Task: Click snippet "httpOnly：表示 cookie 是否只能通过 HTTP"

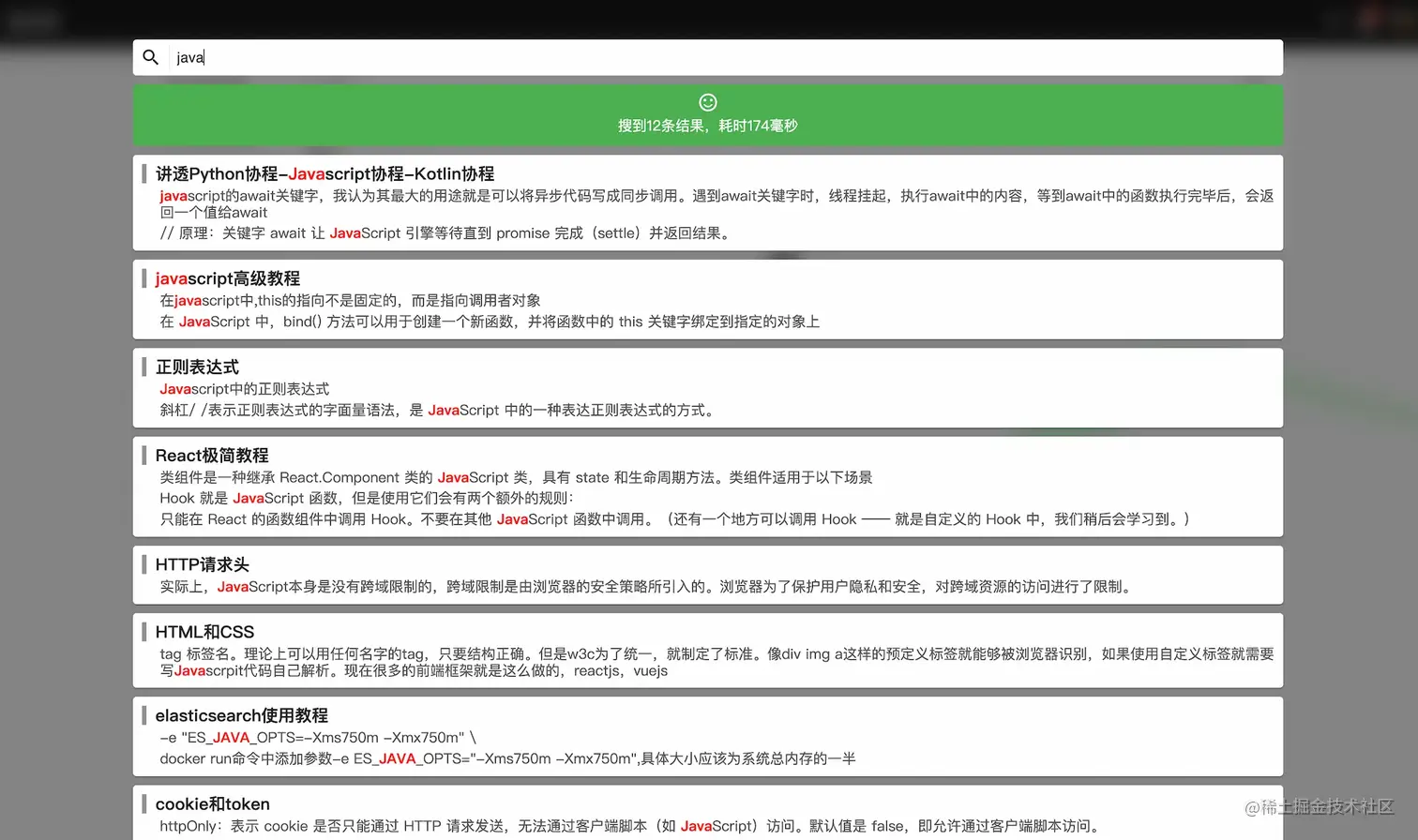Action: [629, 826]
